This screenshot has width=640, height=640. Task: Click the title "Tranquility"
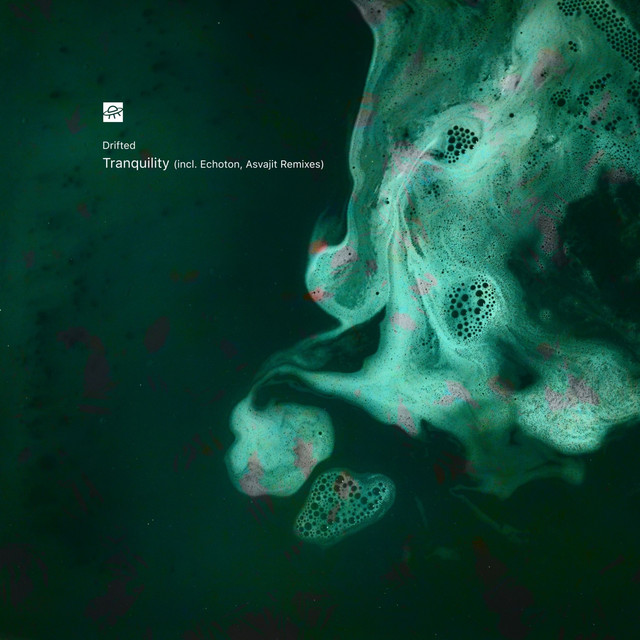(x=136, y=163)
